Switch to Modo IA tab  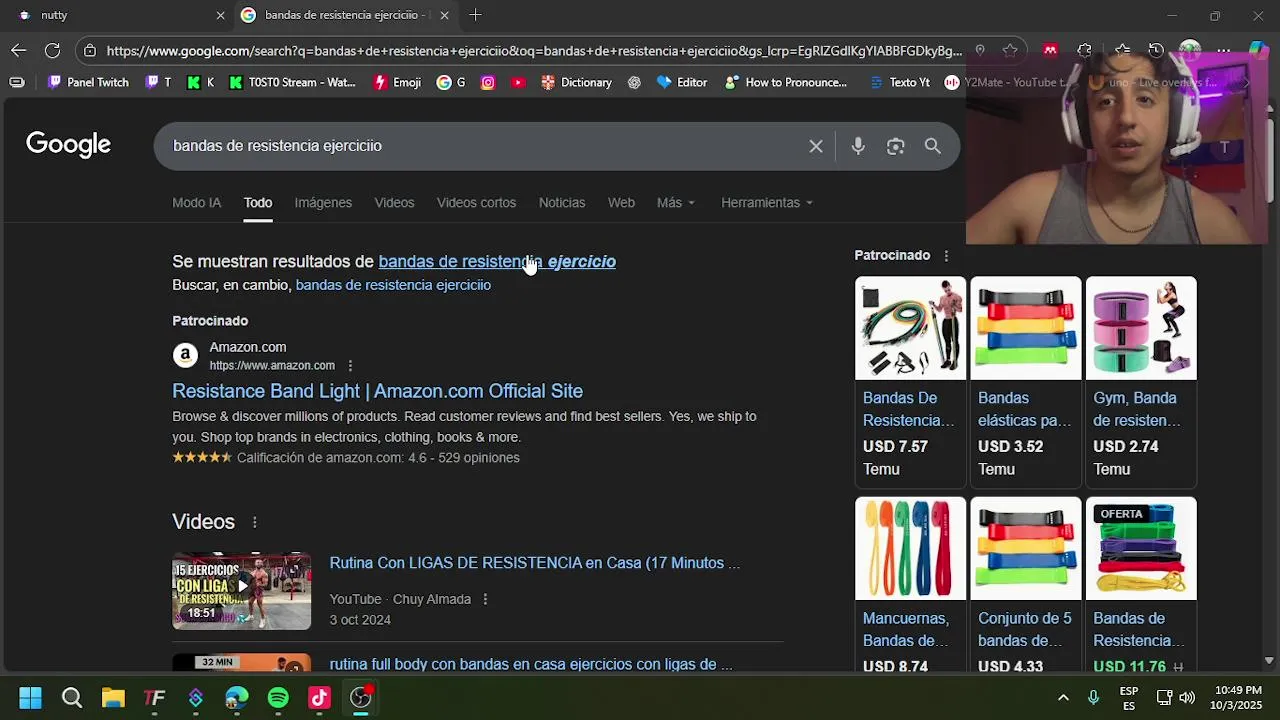tap(196, 202)
